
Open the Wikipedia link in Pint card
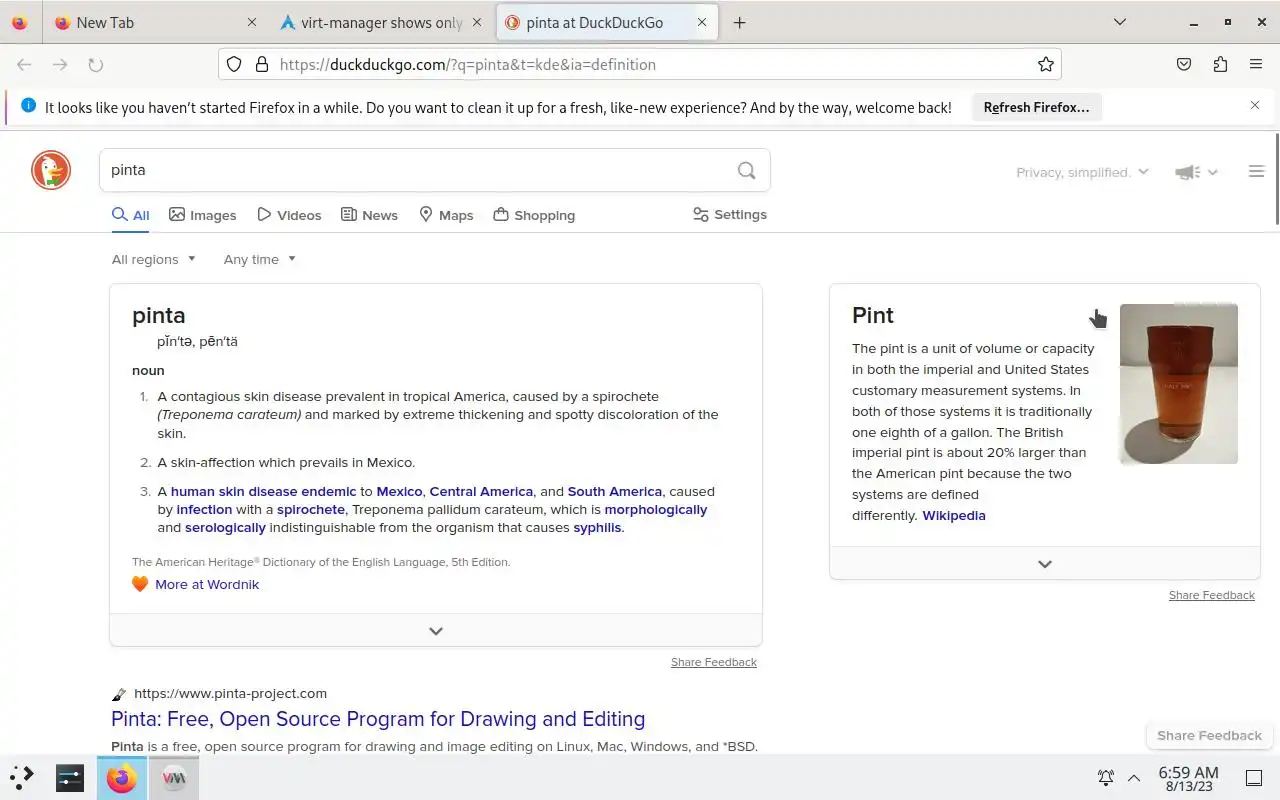tap(954, 515)
